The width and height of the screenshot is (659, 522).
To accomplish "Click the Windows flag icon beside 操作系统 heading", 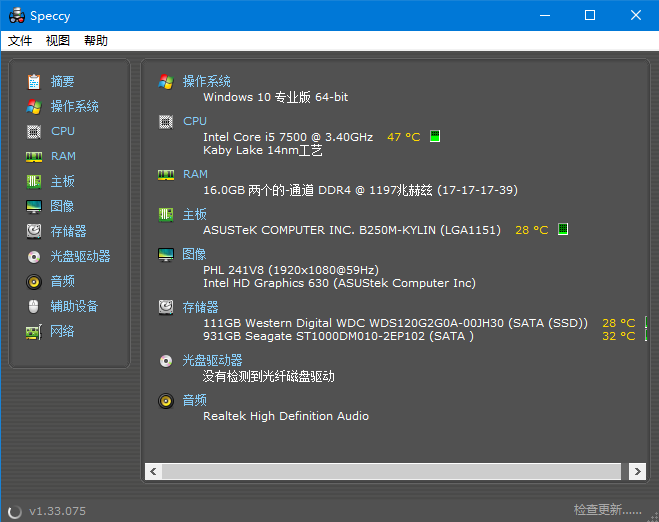I will [x=166, y=82].
